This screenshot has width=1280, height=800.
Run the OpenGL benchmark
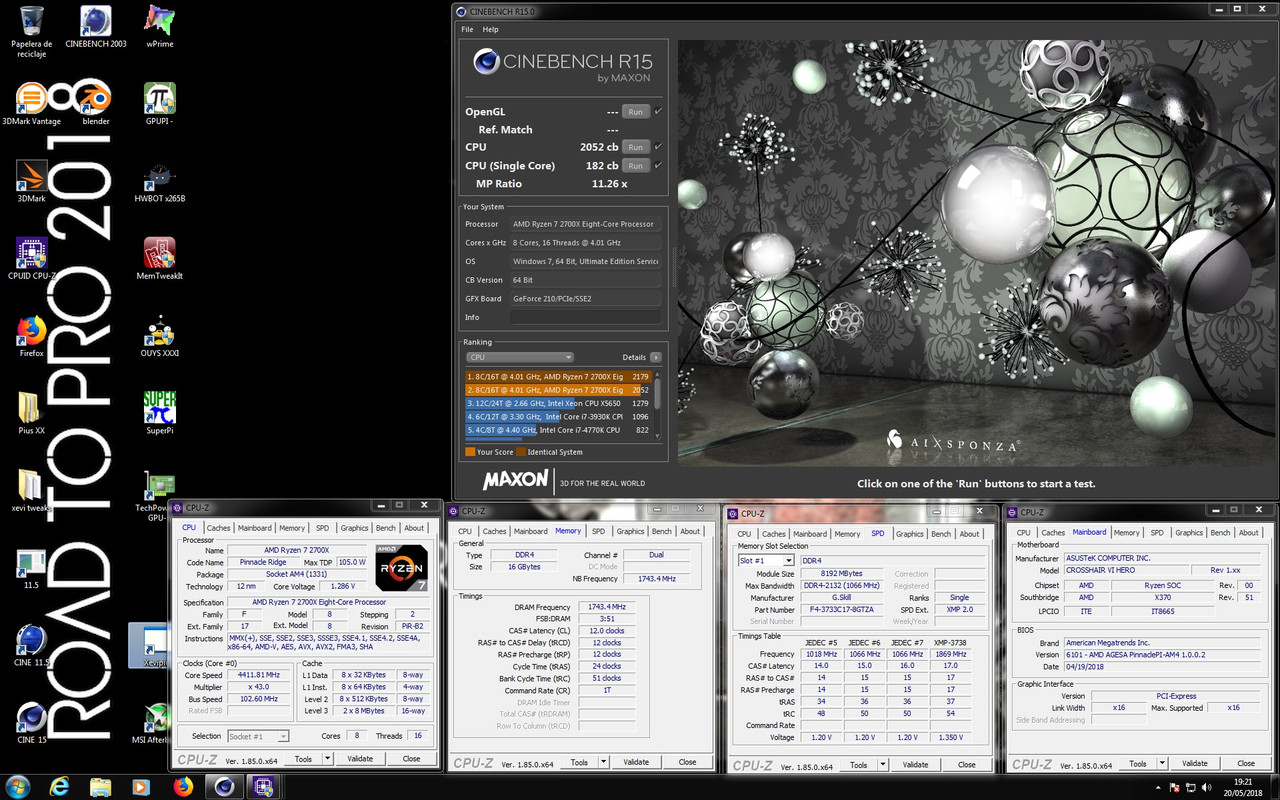click(x=635, y=112)
